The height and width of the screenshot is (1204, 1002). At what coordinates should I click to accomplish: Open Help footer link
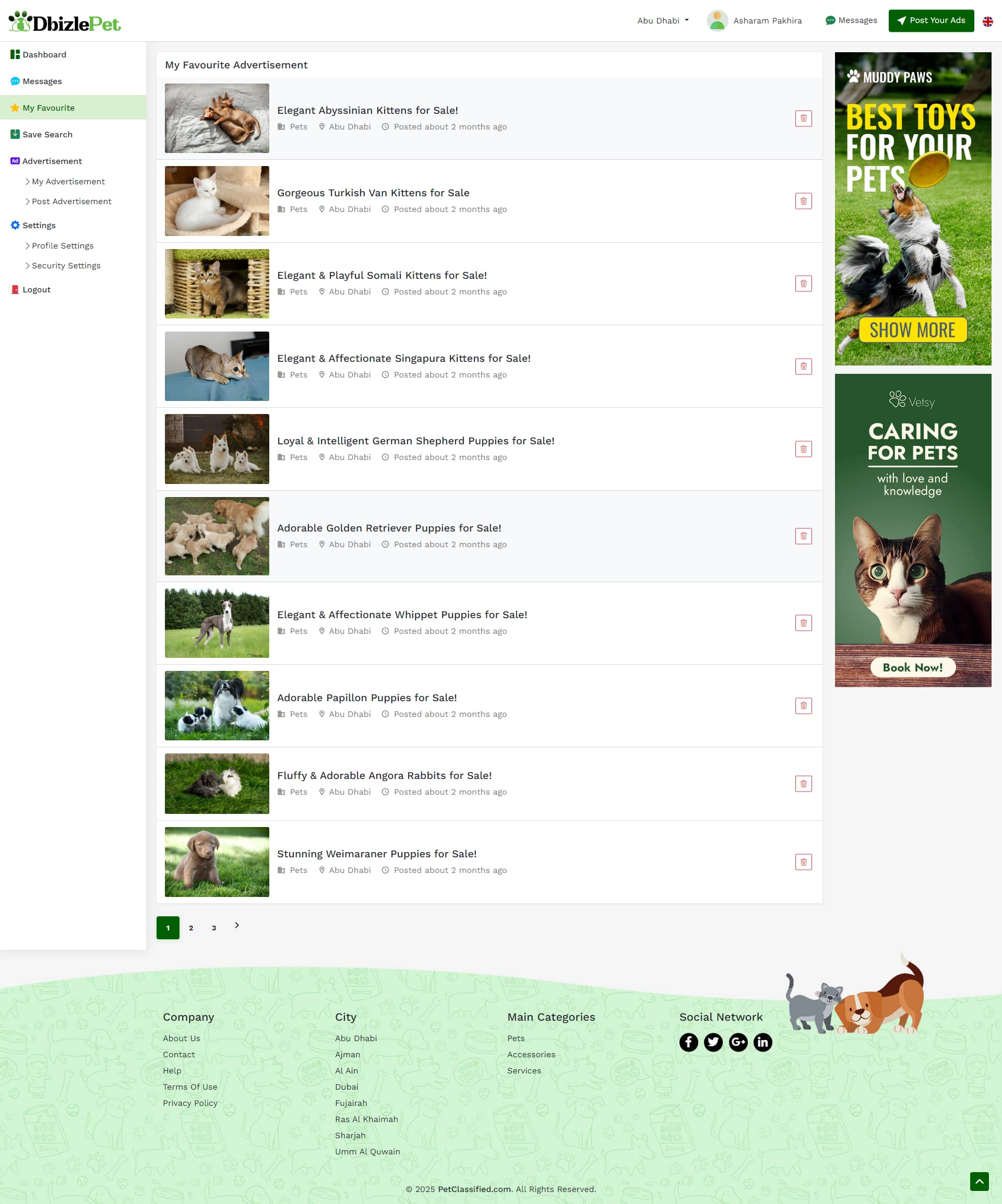point(172,1070)
